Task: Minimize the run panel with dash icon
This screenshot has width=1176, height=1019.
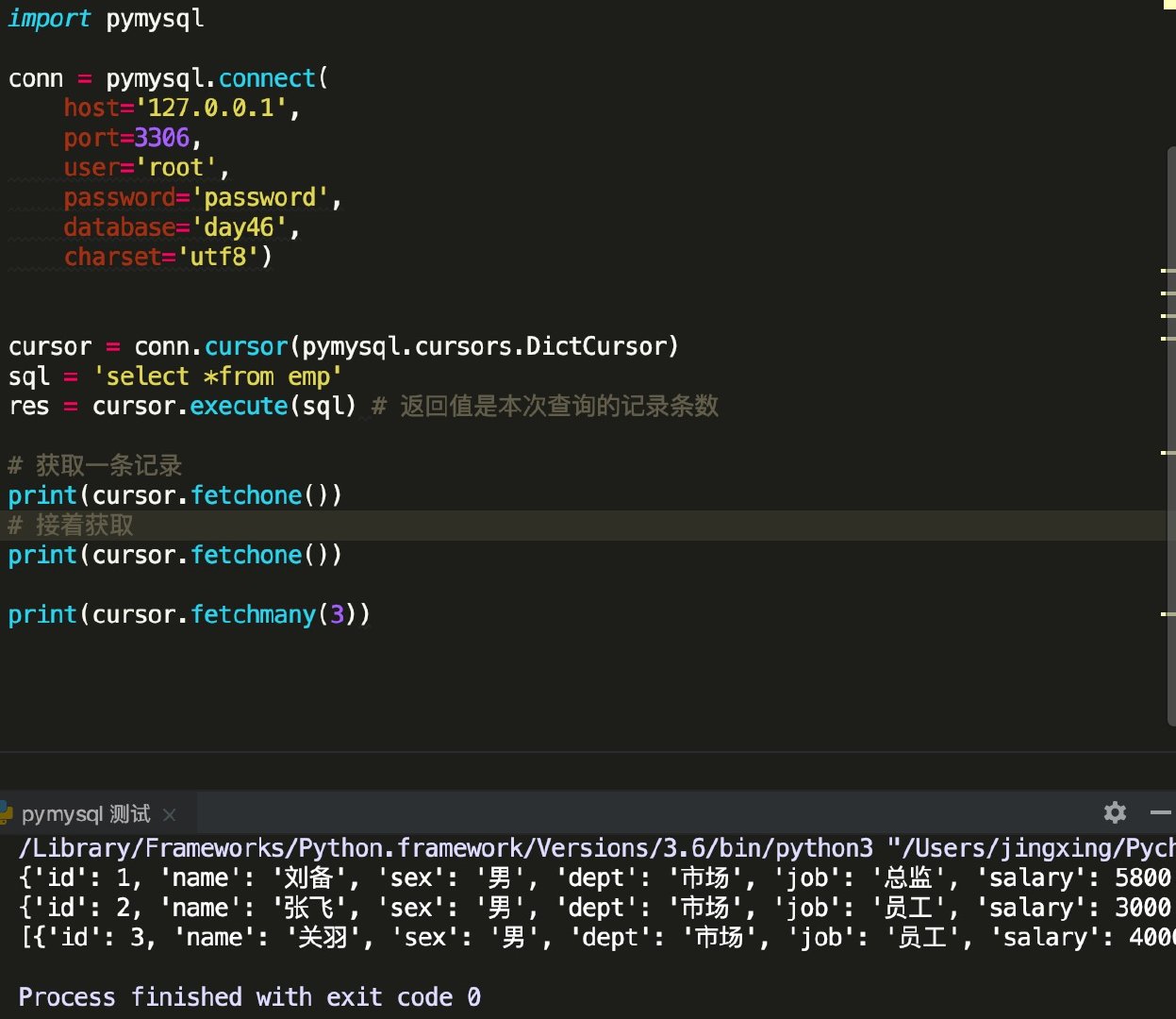Action: 1162,812
